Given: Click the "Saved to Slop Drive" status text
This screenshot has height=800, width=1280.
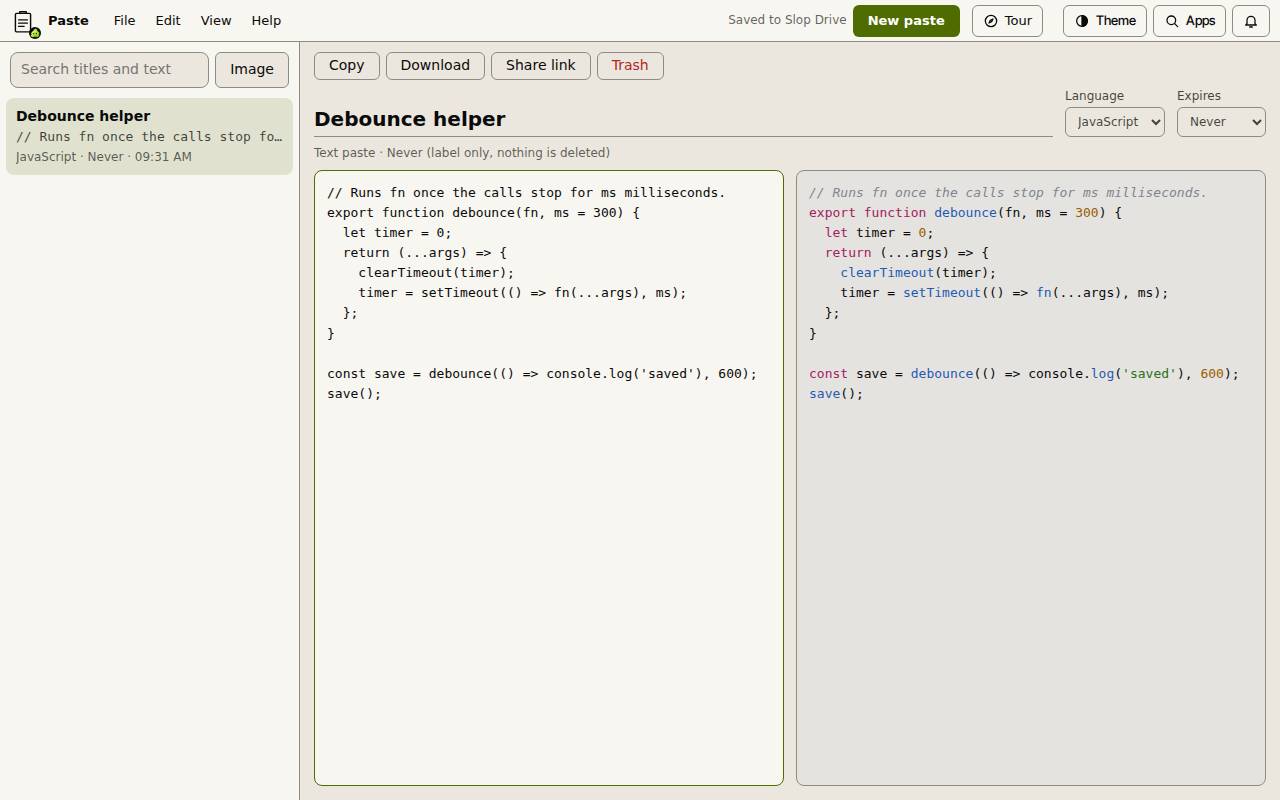Looking at the screenshot, I should click(787, 20).
